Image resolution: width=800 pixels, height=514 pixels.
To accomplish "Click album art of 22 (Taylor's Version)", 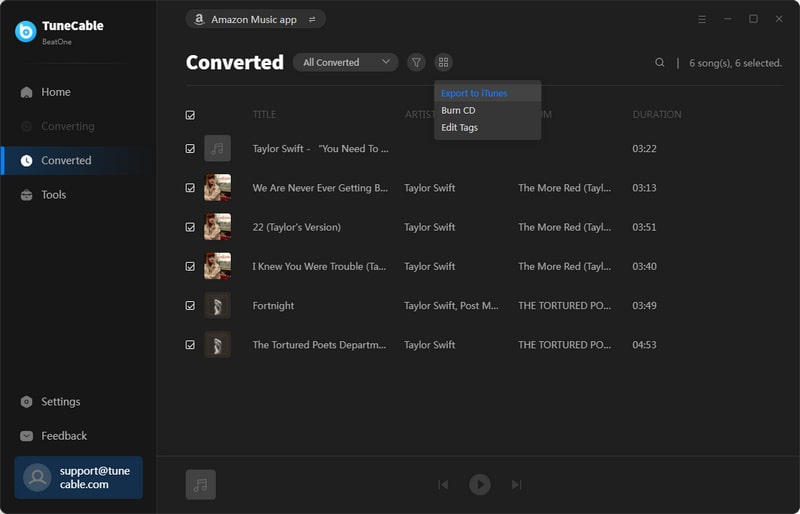I will (x=217, y=227).
